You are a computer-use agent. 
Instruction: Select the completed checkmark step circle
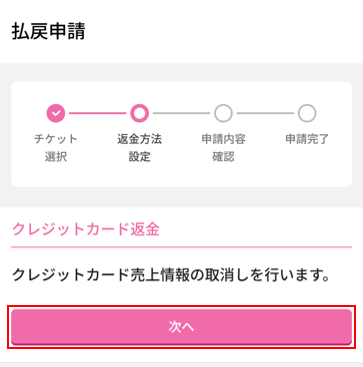[56, 113]
